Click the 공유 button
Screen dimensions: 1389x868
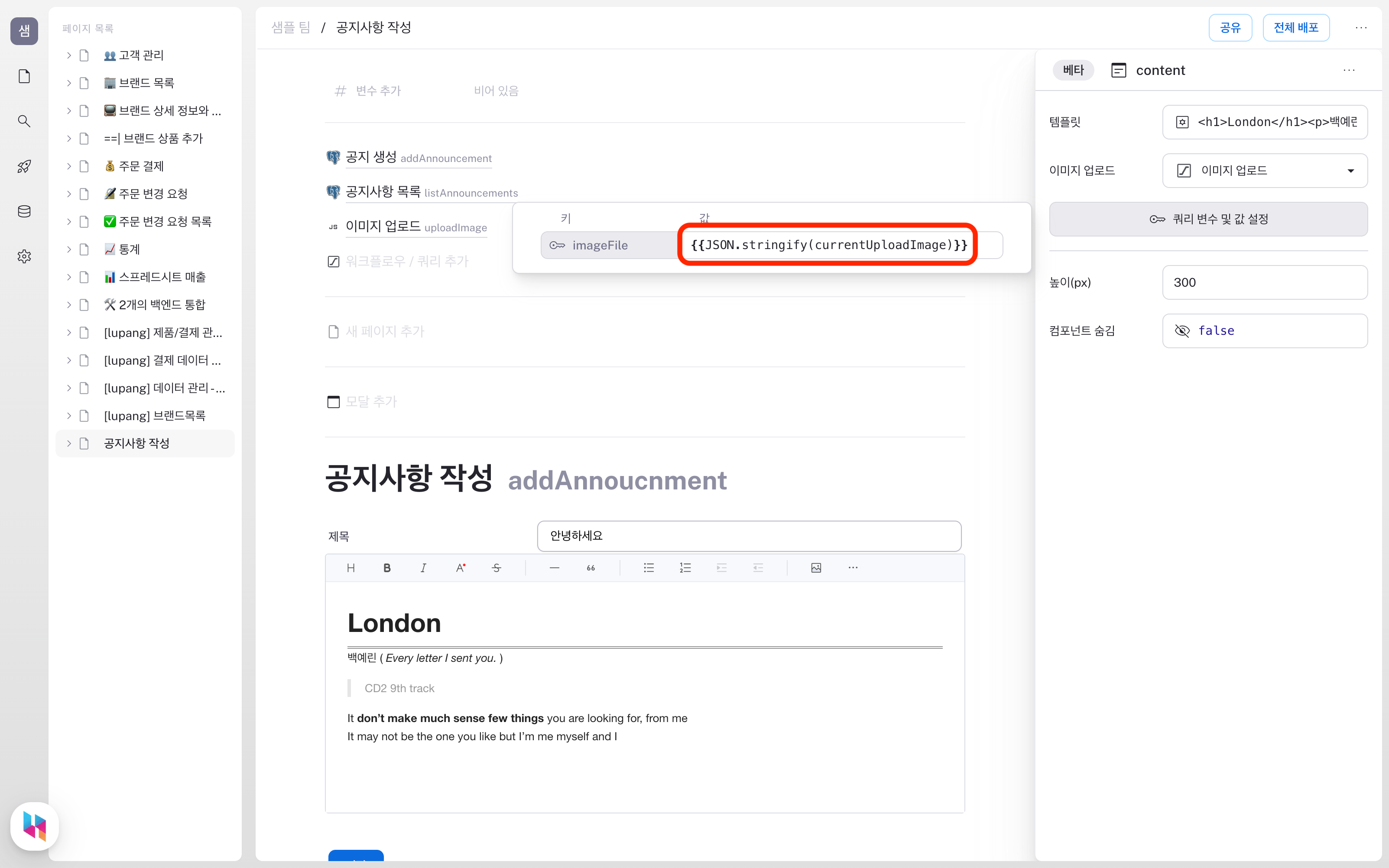[x=1230, y=28]
